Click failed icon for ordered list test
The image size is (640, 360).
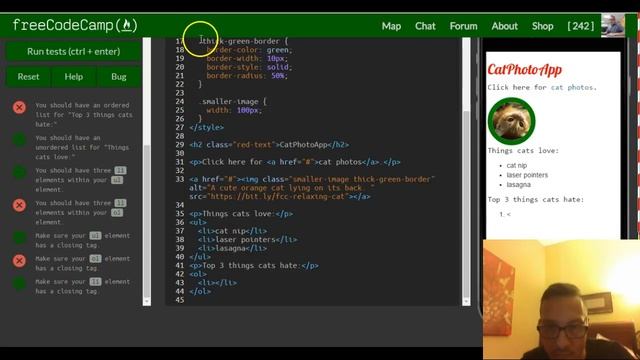tap(19, 107)
